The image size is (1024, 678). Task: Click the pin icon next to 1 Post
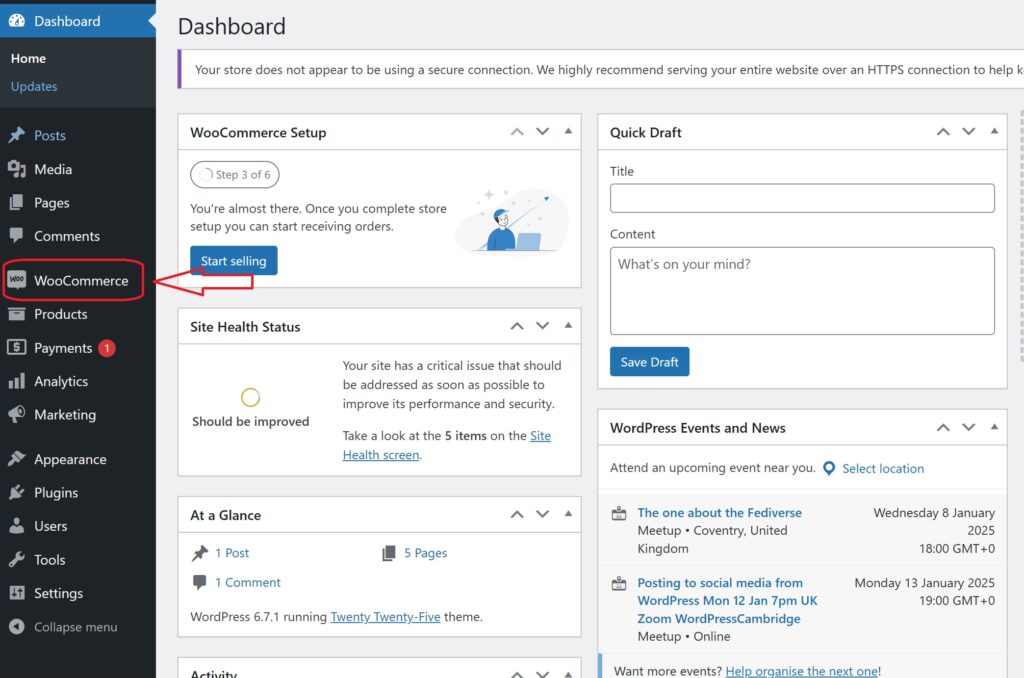point(200,553)
